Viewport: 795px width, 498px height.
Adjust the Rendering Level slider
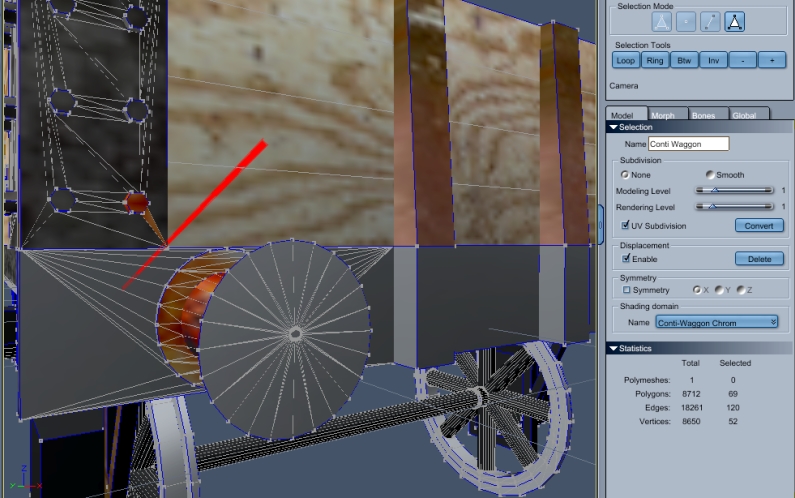click(734, 207)
